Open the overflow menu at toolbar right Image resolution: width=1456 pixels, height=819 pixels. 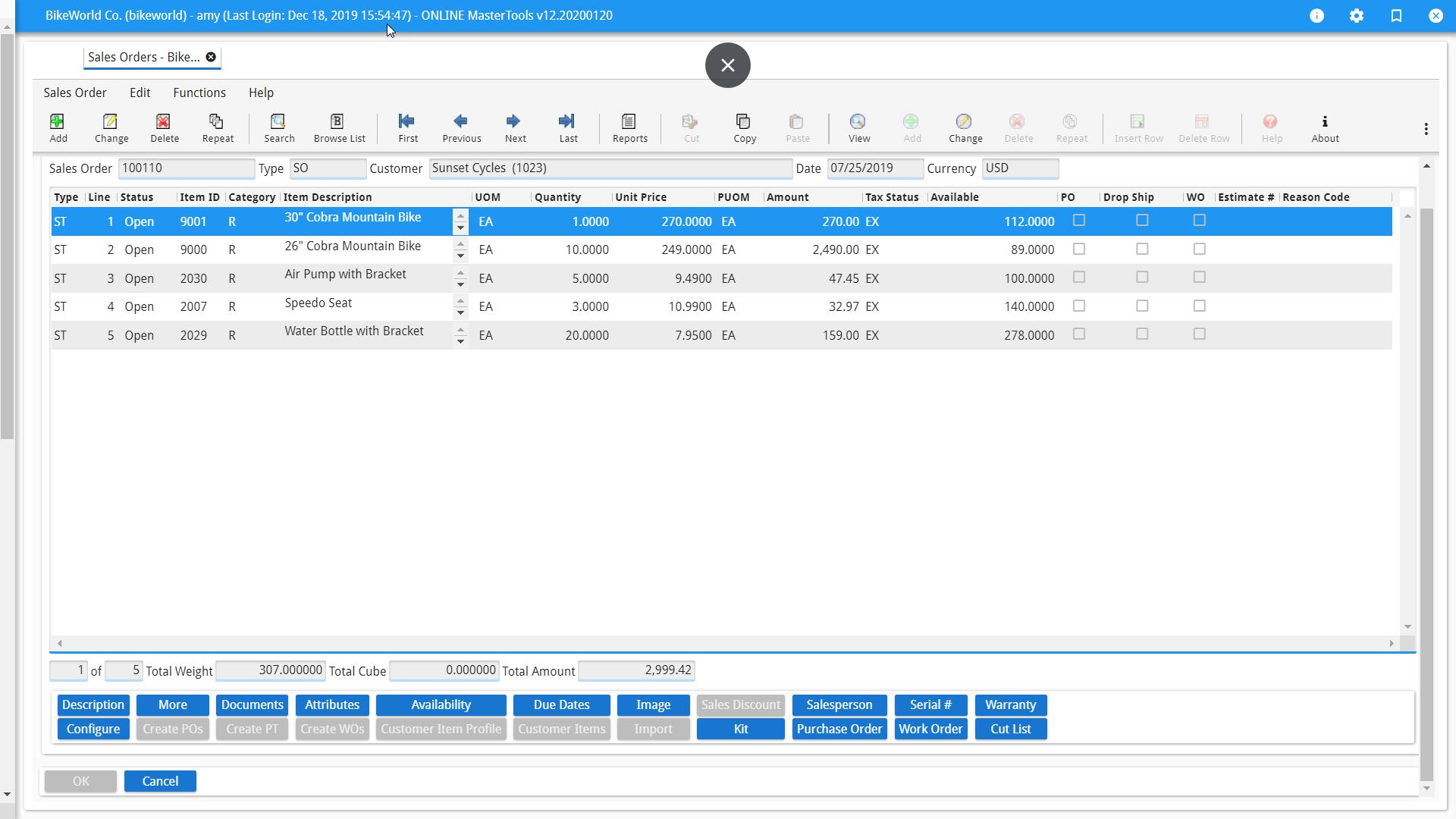coord(1426,128)
